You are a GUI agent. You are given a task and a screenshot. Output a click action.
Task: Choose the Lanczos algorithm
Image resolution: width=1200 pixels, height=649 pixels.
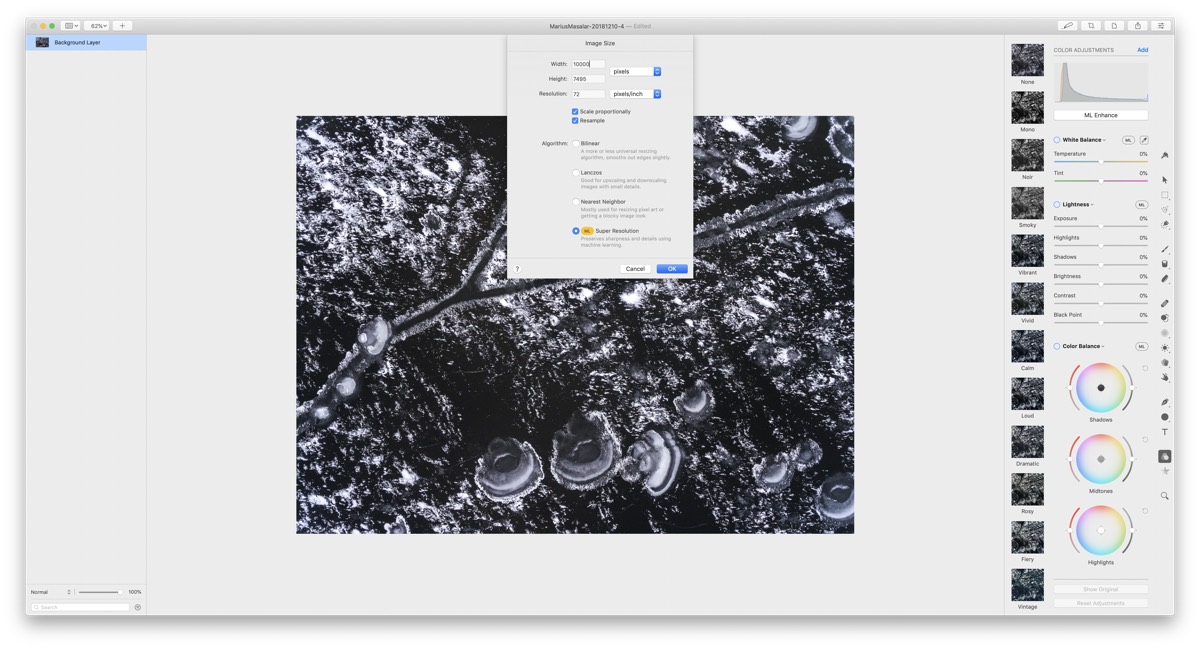click(x=576, y=173)
